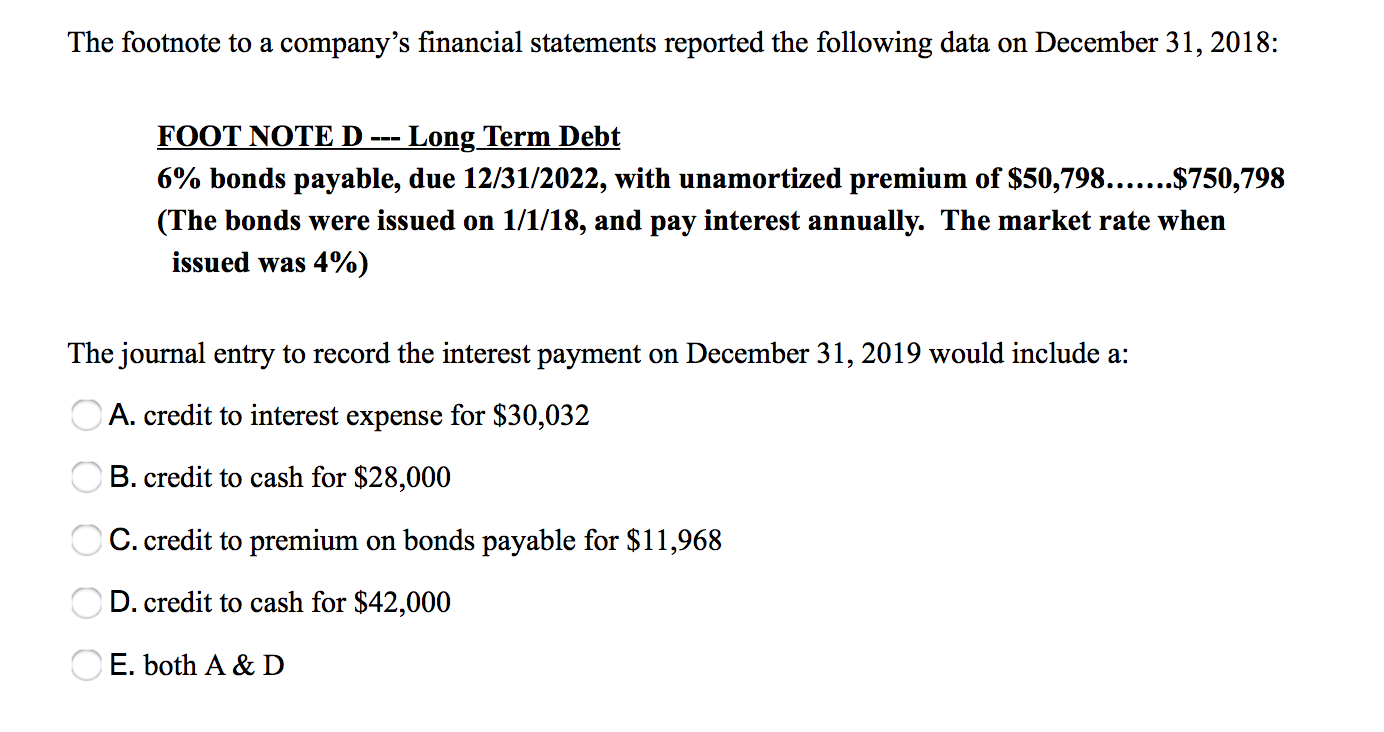Select radio button for answer A
1384x732 pixels.
pyautogui.click(x=86, y=415)
